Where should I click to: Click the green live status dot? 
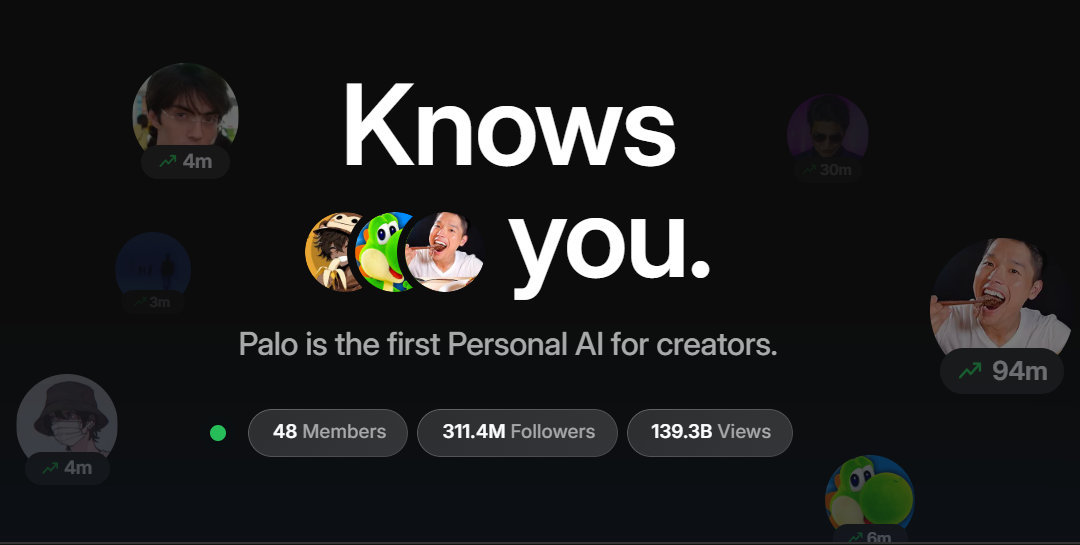(218, 433)
